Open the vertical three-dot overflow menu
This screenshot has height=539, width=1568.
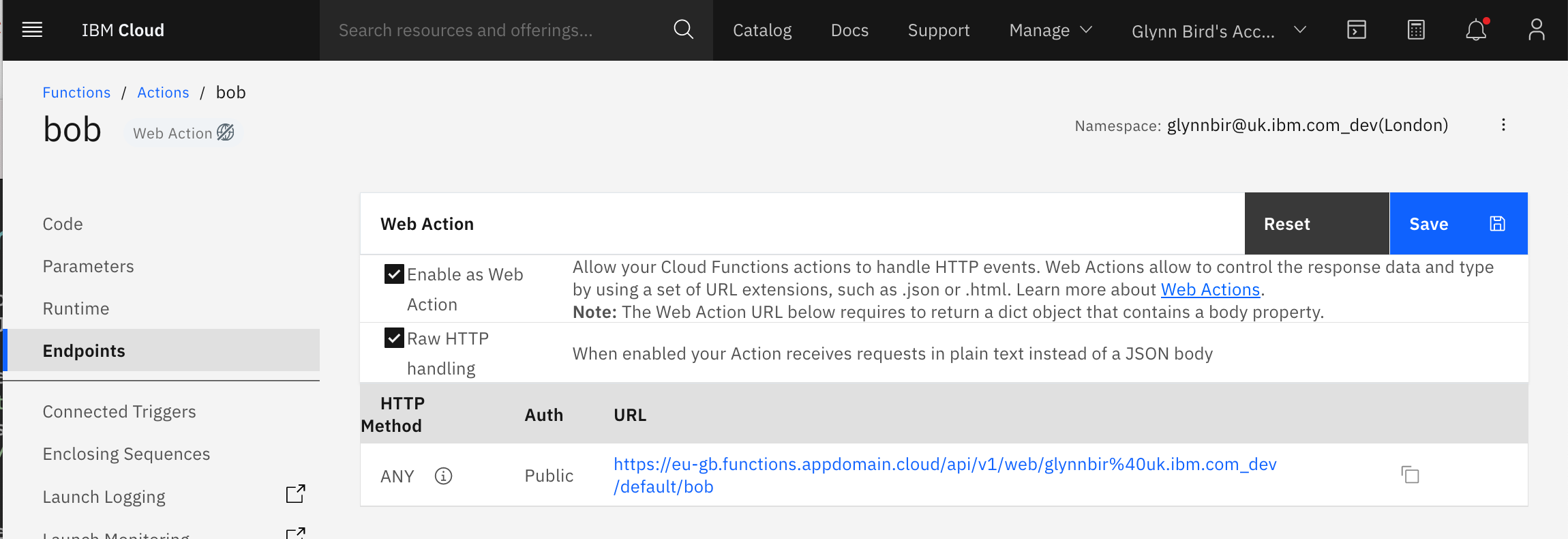coord(1503,125)
